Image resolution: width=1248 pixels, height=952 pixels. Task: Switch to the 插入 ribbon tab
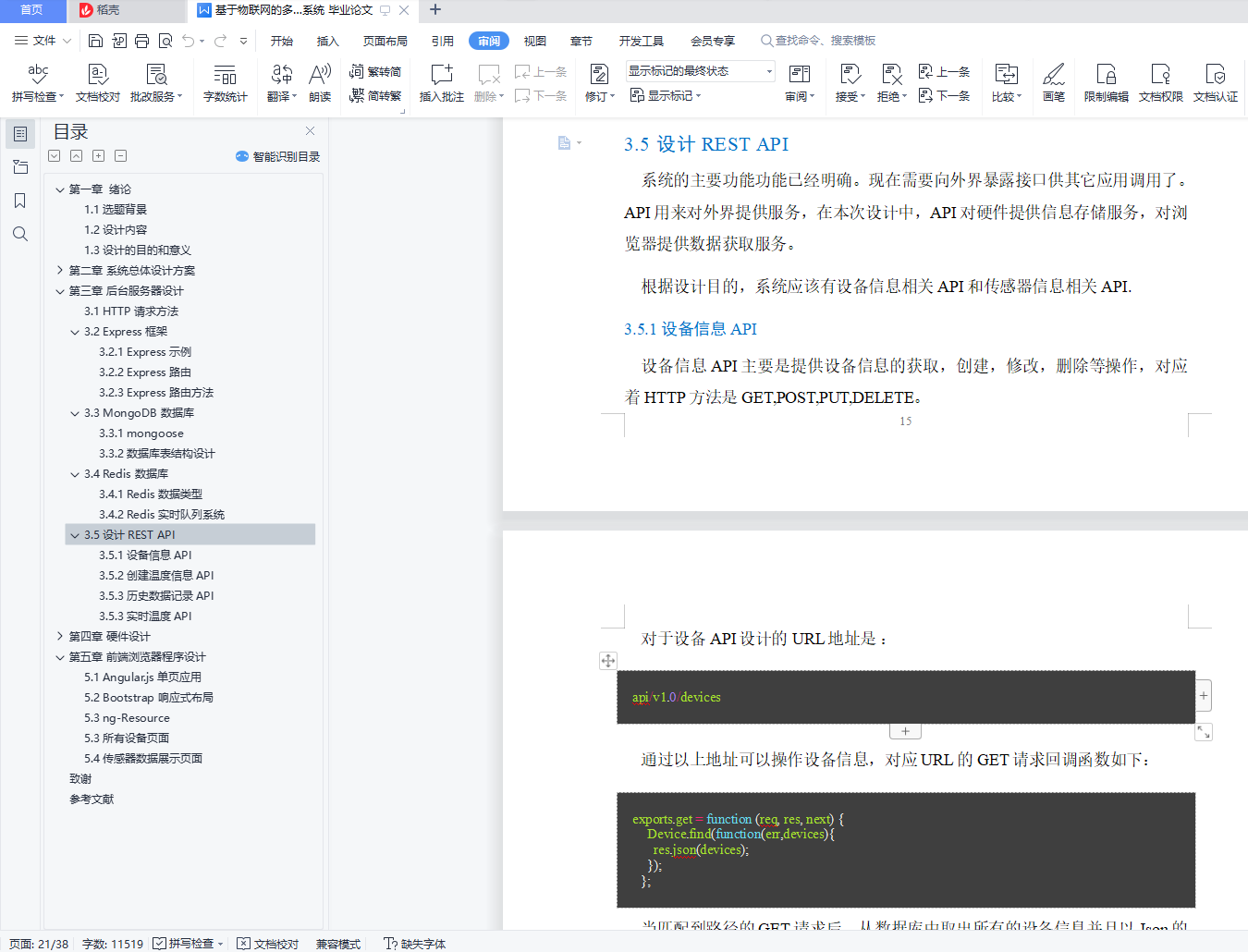tap(328, 41)
